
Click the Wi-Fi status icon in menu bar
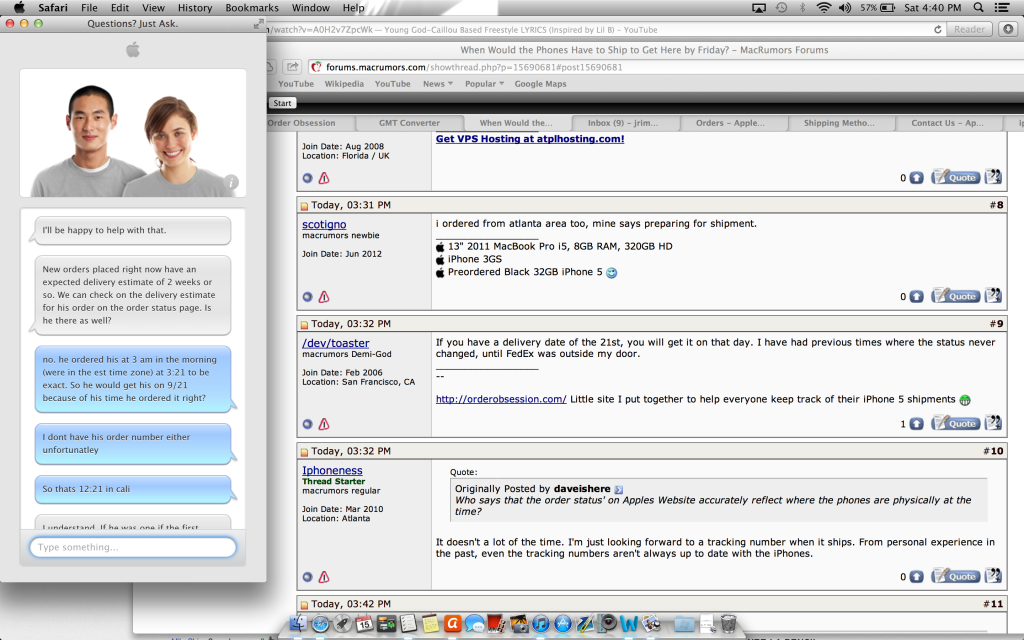[x=824, y=8]
